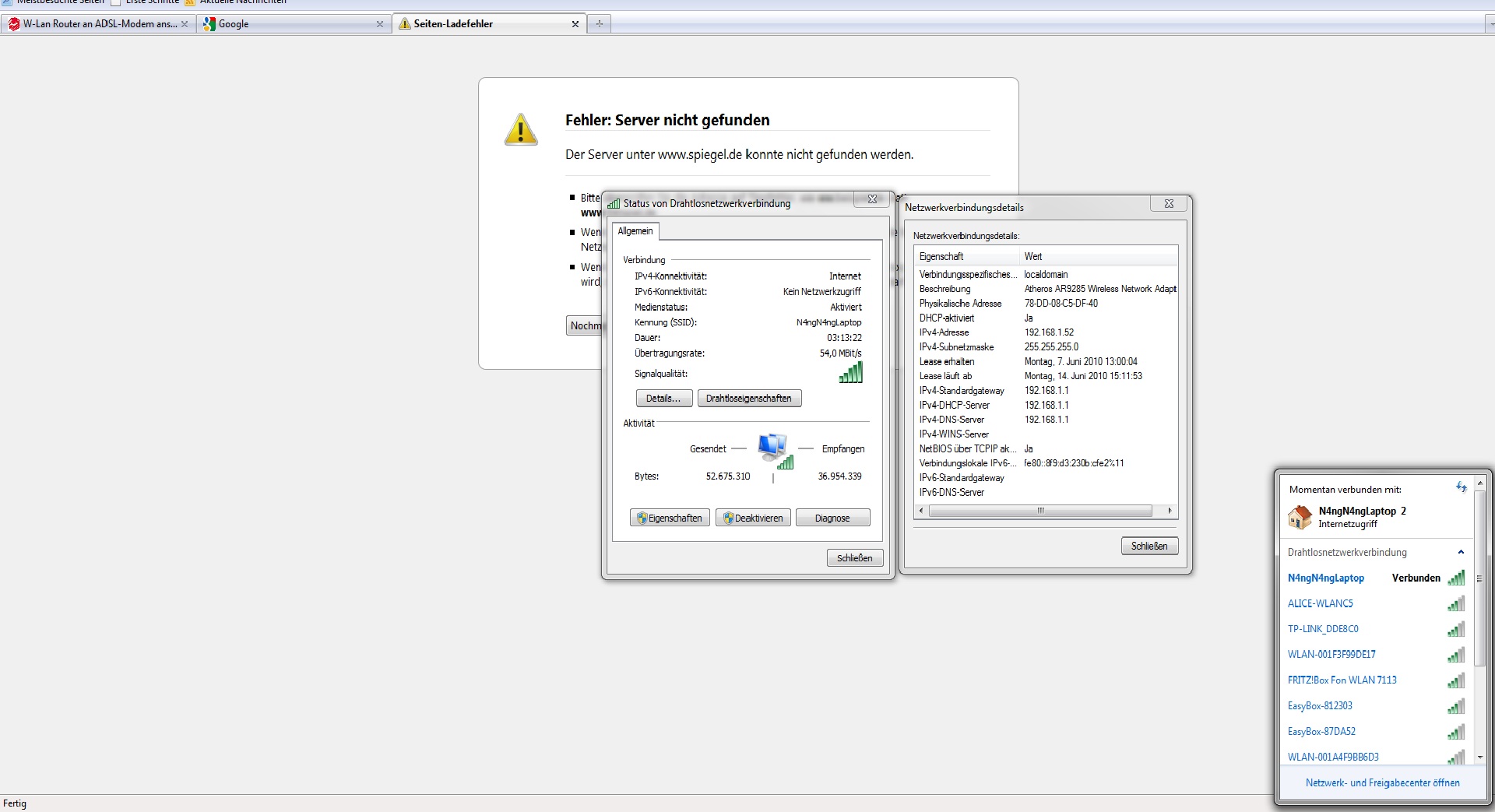Switch to the Google browser tab
Screen dimensions: 1495x812
288,24
